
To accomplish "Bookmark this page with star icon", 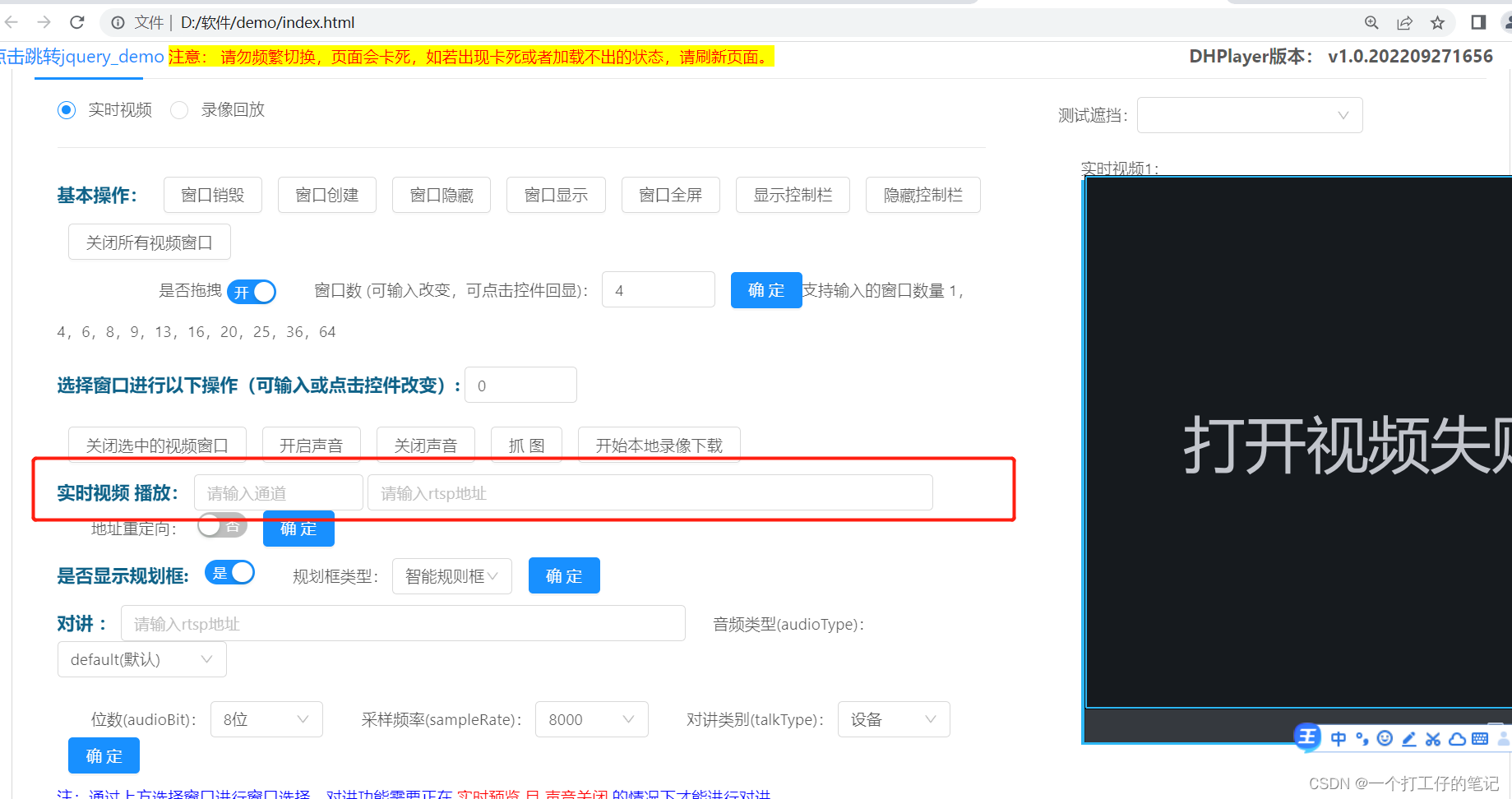I will click(x=1437, y=22).
